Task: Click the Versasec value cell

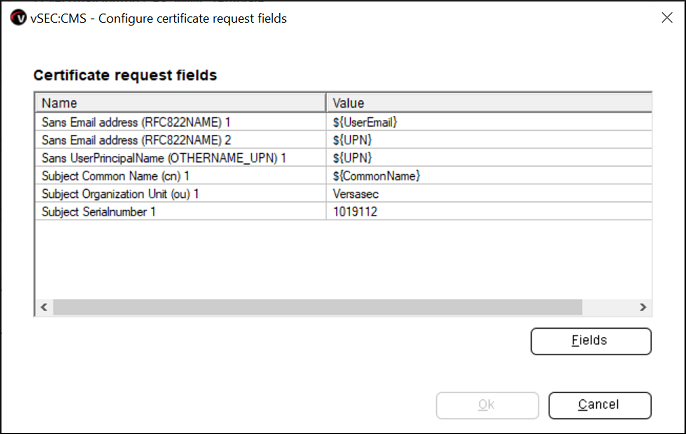Action: click(x=489, y=194)
